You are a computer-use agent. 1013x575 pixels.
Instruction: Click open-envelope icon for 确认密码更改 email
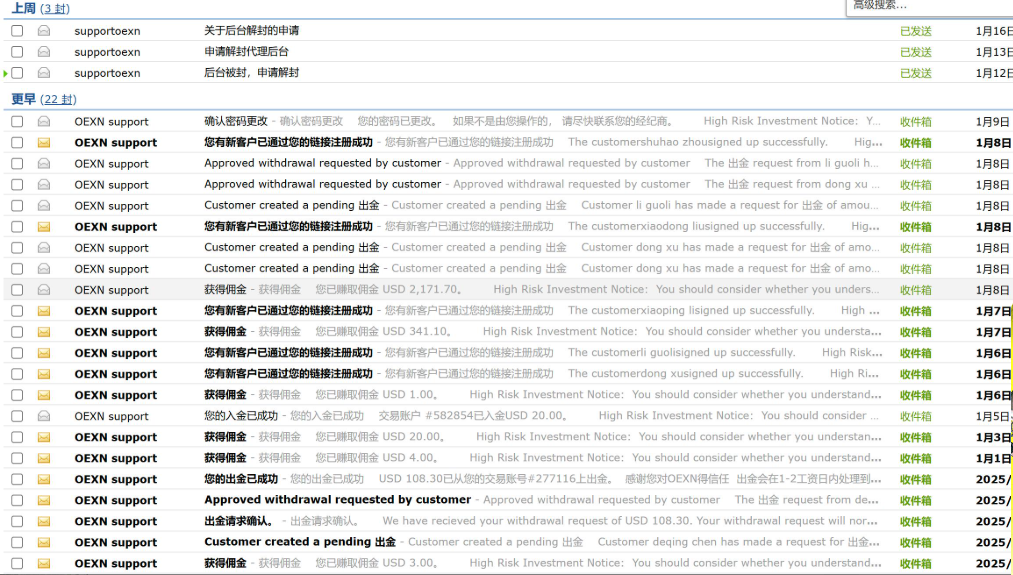pyautogui.click(x=44, y=122)
